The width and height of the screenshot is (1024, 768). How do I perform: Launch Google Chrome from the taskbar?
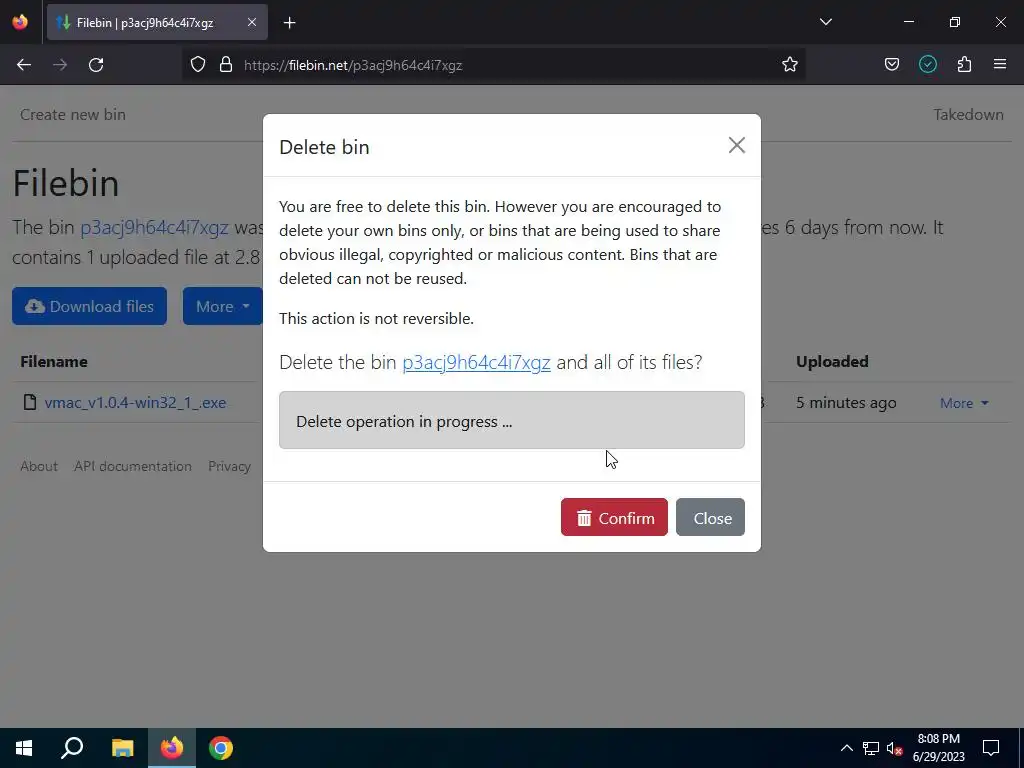221,748
